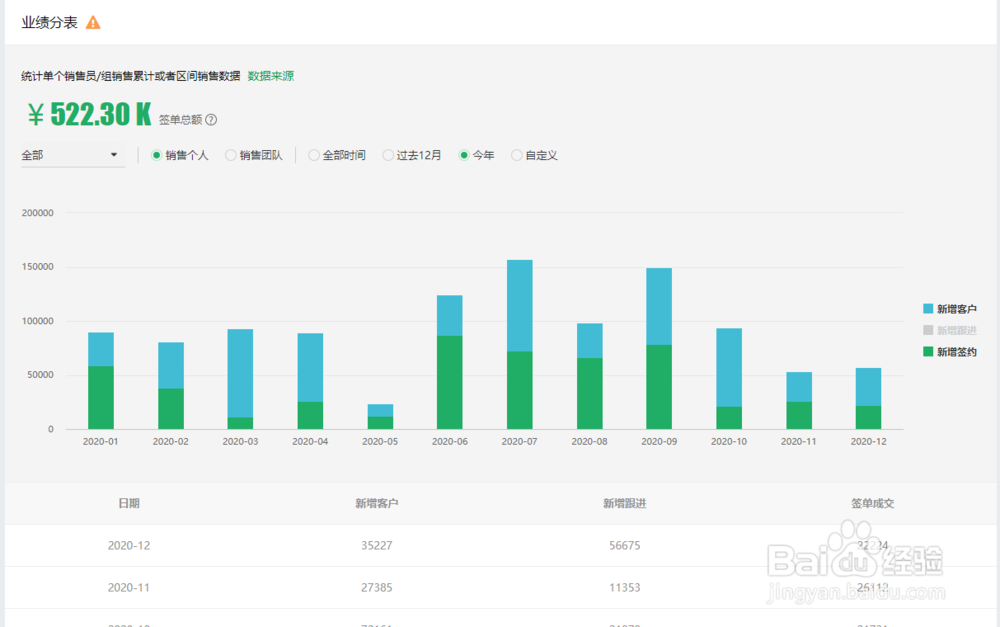Toggle the 新增客户 legend item
The width and height of the screenshot is (1000, 627).
click(x=959, y=309)
